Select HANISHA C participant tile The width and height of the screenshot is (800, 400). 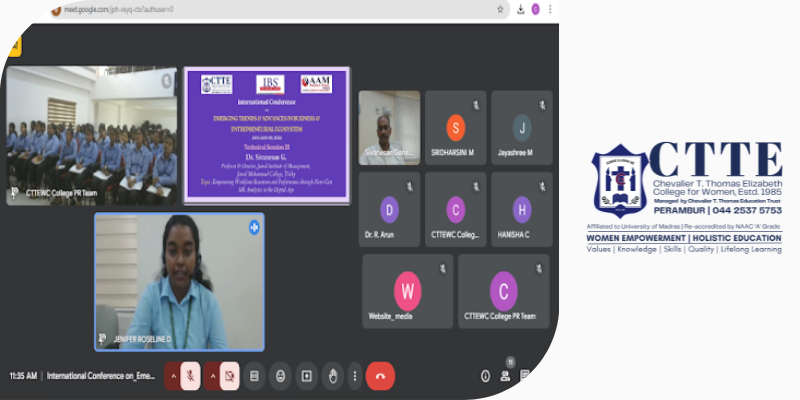coord(522,210)
